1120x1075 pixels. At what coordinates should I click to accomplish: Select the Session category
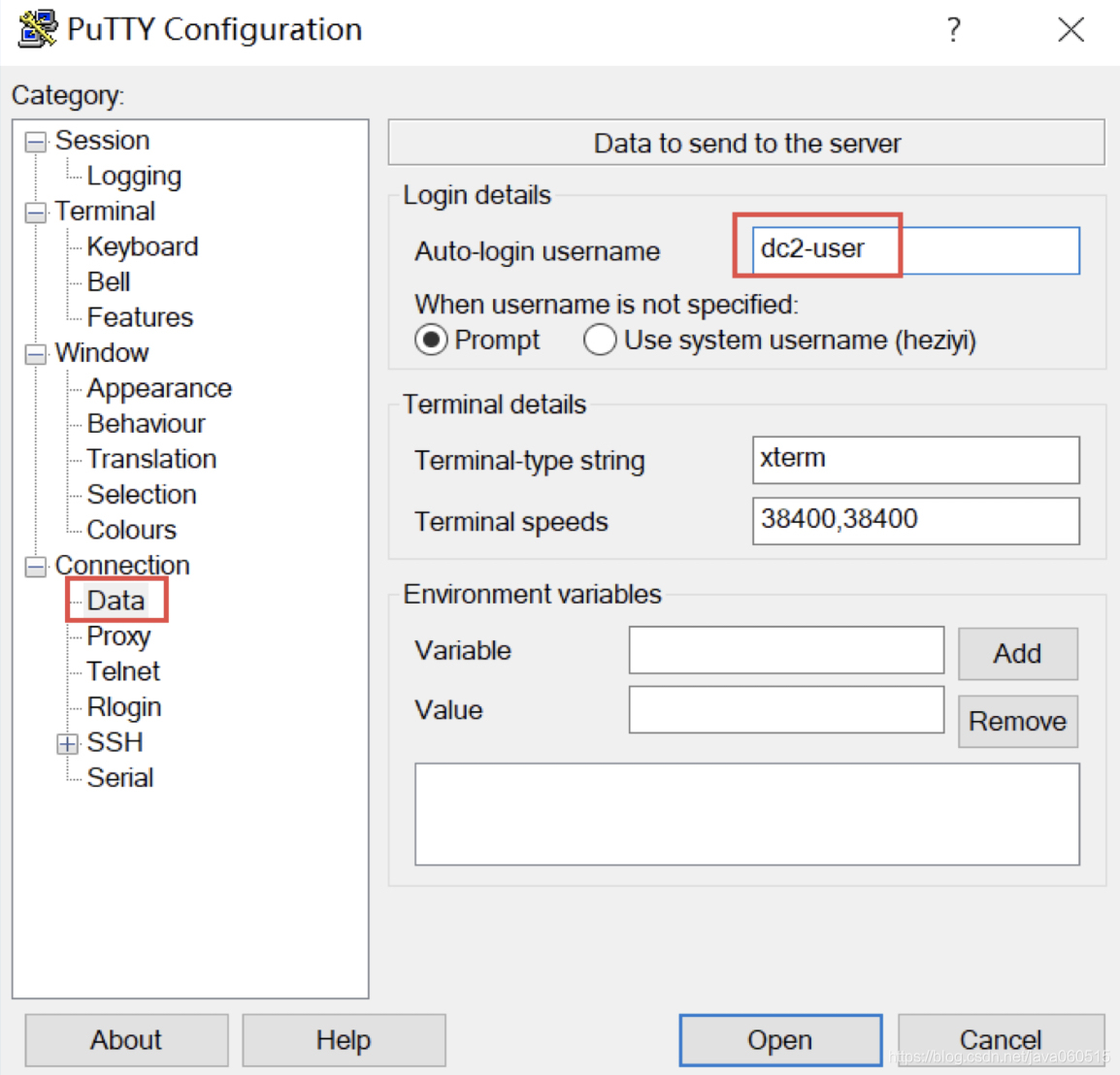pos(102,140)
